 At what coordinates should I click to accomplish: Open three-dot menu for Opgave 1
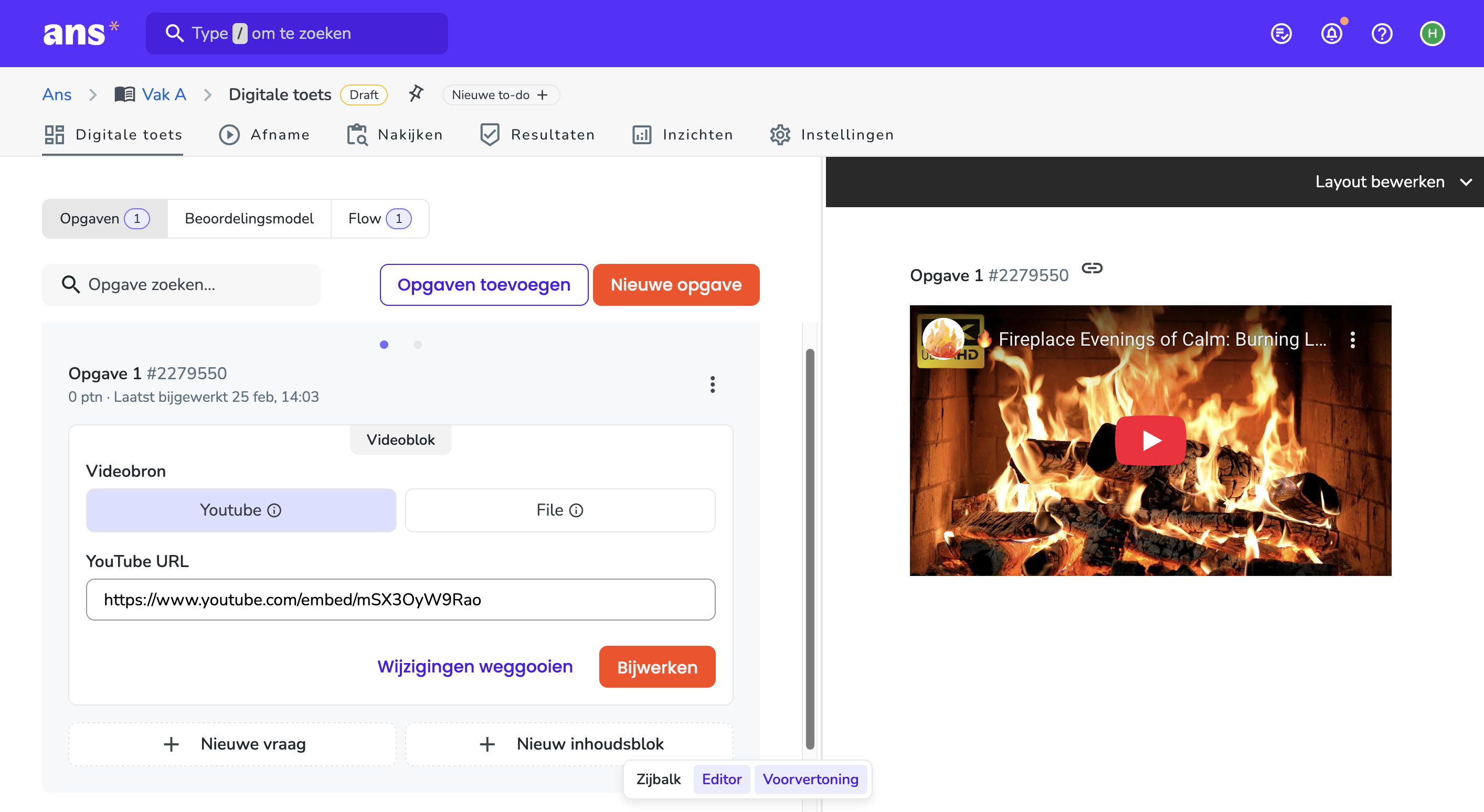point(713,384)
